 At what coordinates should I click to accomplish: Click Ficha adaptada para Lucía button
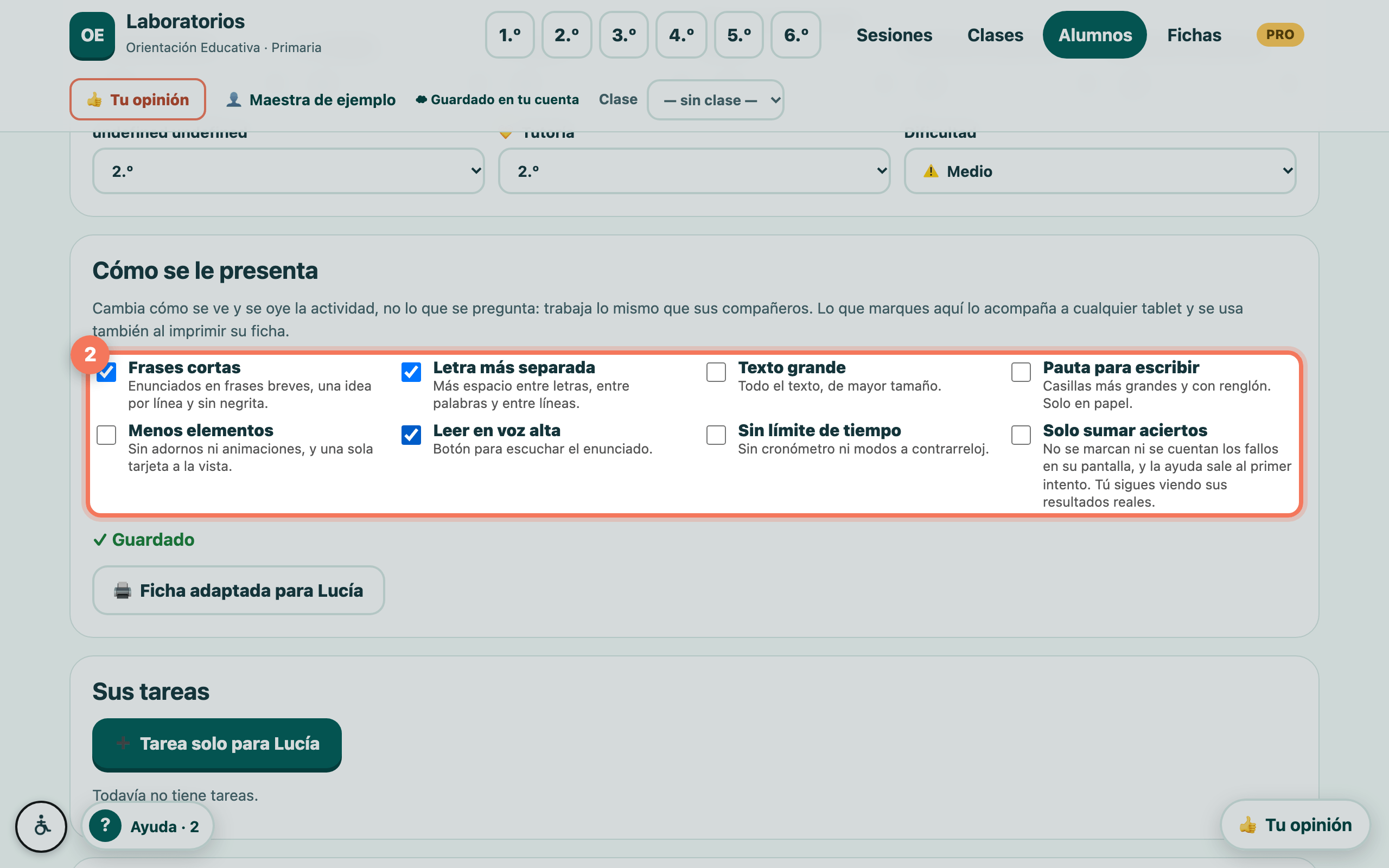[238, 590]
